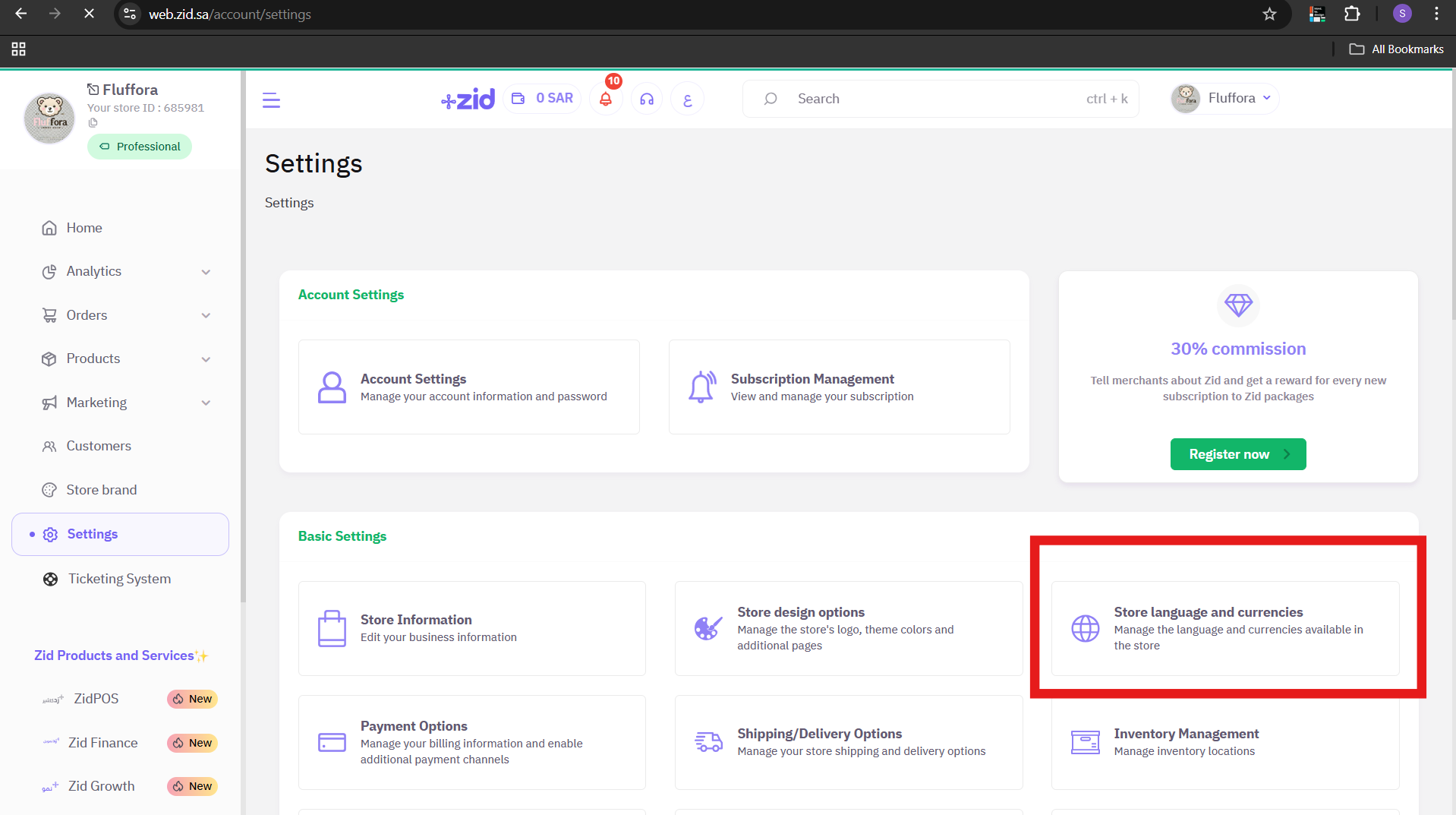Open Store Information card
The height and width of the screenshot is (815, 1456).
point(472,628)
